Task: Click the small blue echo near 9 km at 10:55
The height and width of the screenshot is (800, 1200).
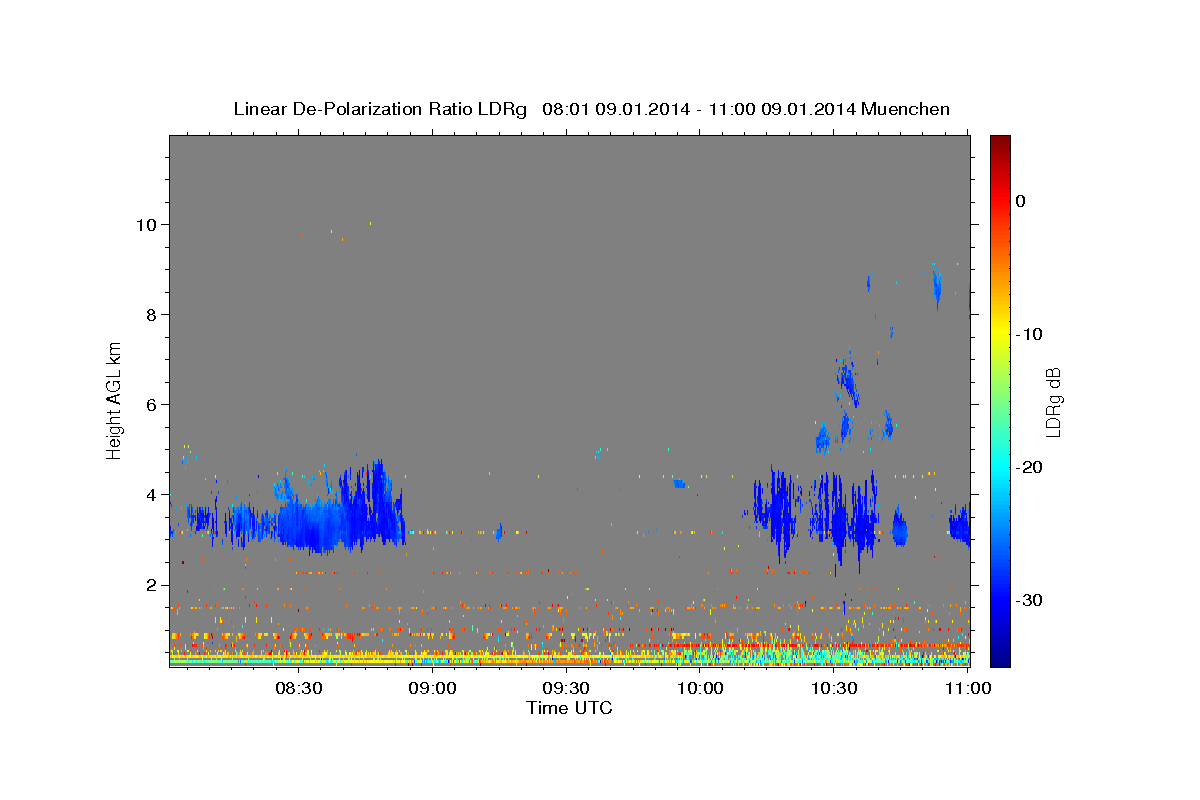Action: tap(937, 287)
